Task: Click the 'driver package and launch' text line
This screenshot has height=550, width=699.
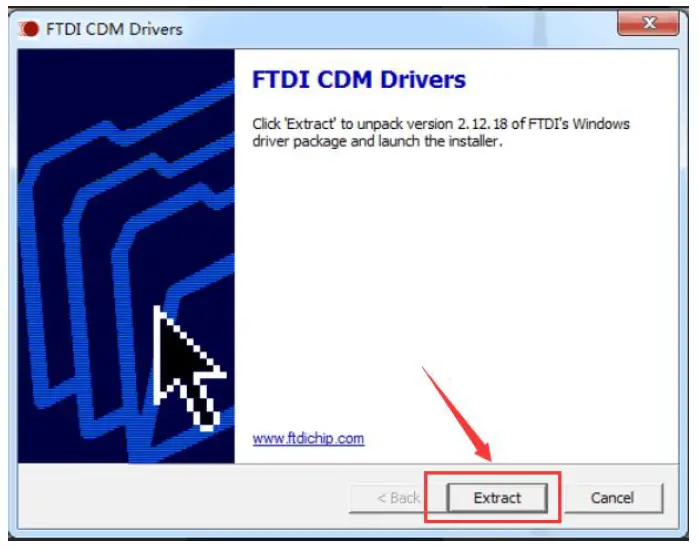Action: pos(337,142)
